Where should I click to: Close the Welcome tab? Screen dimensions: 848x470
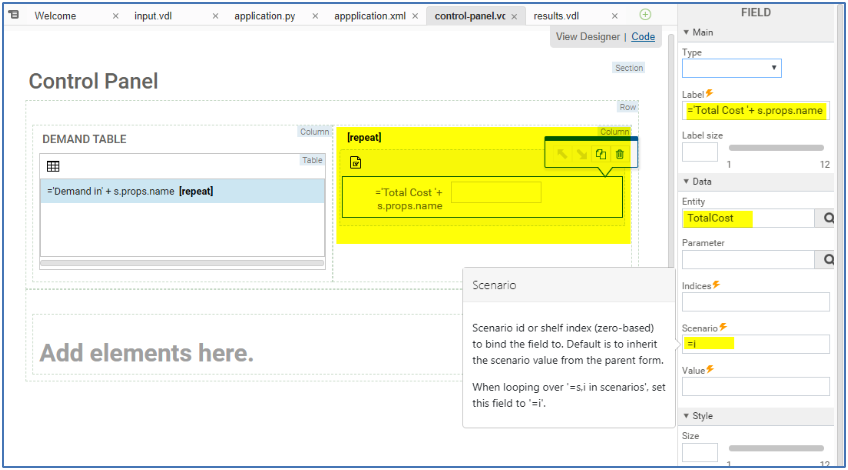click(x=115, y=16)
